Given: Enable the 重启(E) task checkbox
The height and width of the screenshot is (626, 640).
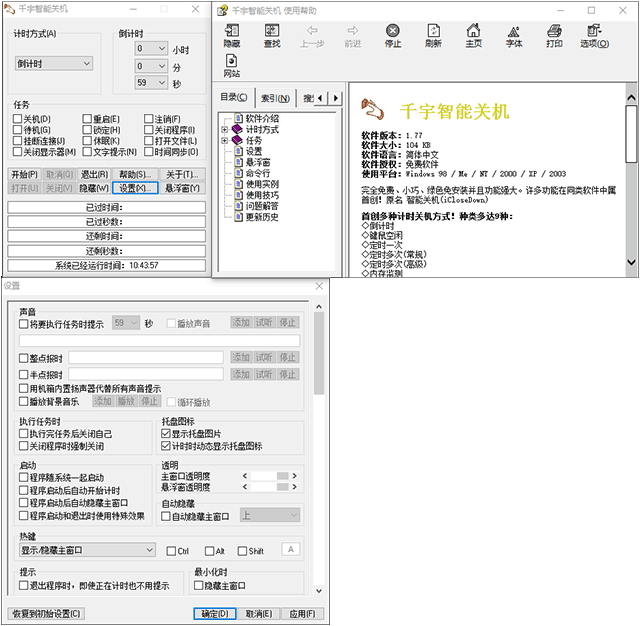Looking at the screenshot, I should tap(87, 119).
